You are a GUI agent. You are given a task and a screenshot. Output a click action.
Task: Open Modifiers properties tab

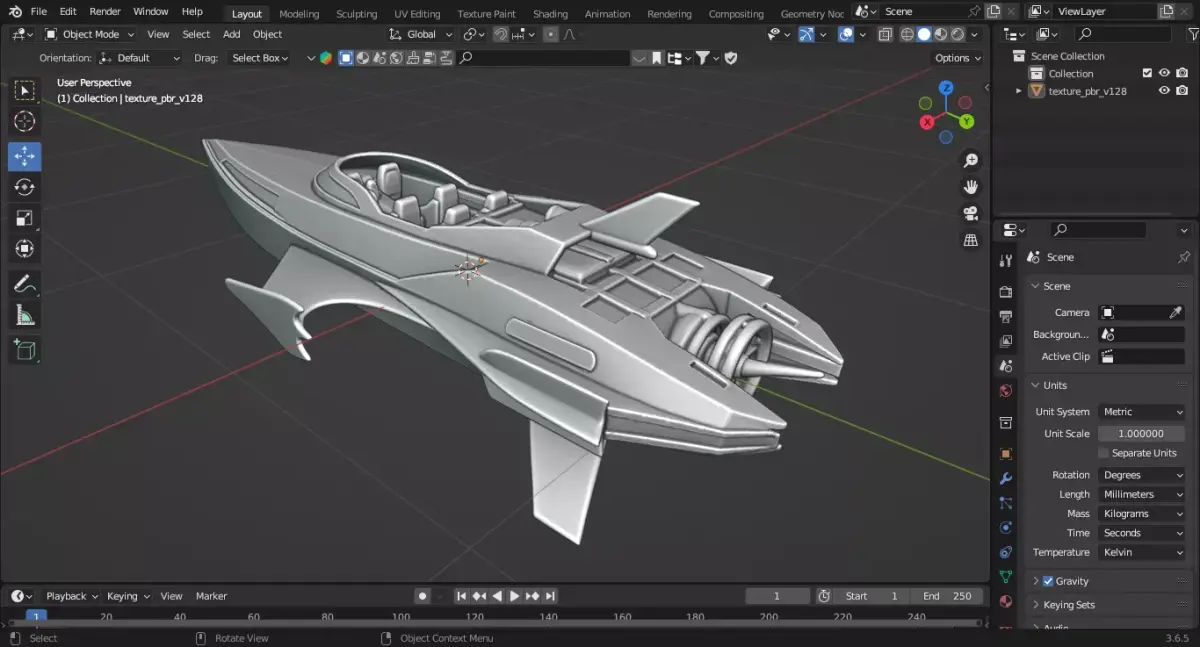point(1006,479)
